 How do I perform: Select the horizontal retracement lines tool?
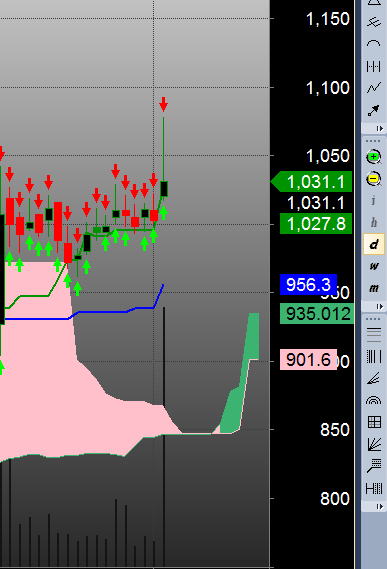pyautogui.click(x=374, y=335)
